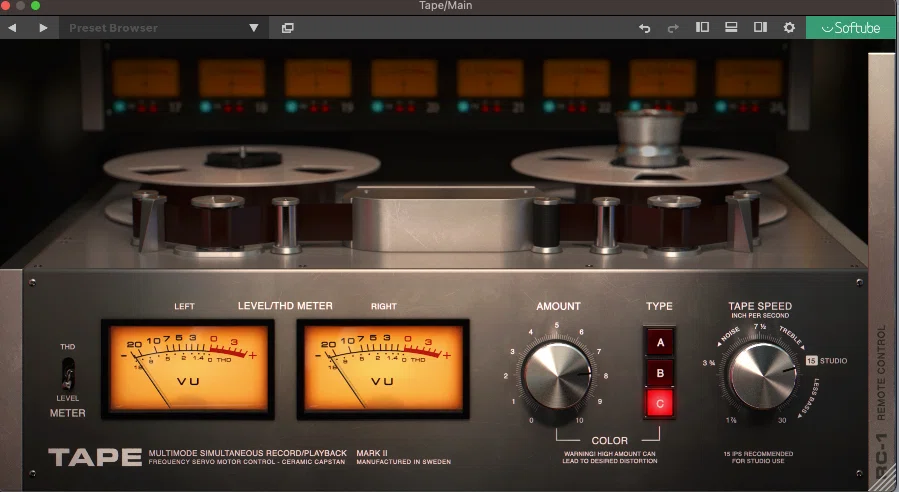Select tape type B

pos(660,373)
